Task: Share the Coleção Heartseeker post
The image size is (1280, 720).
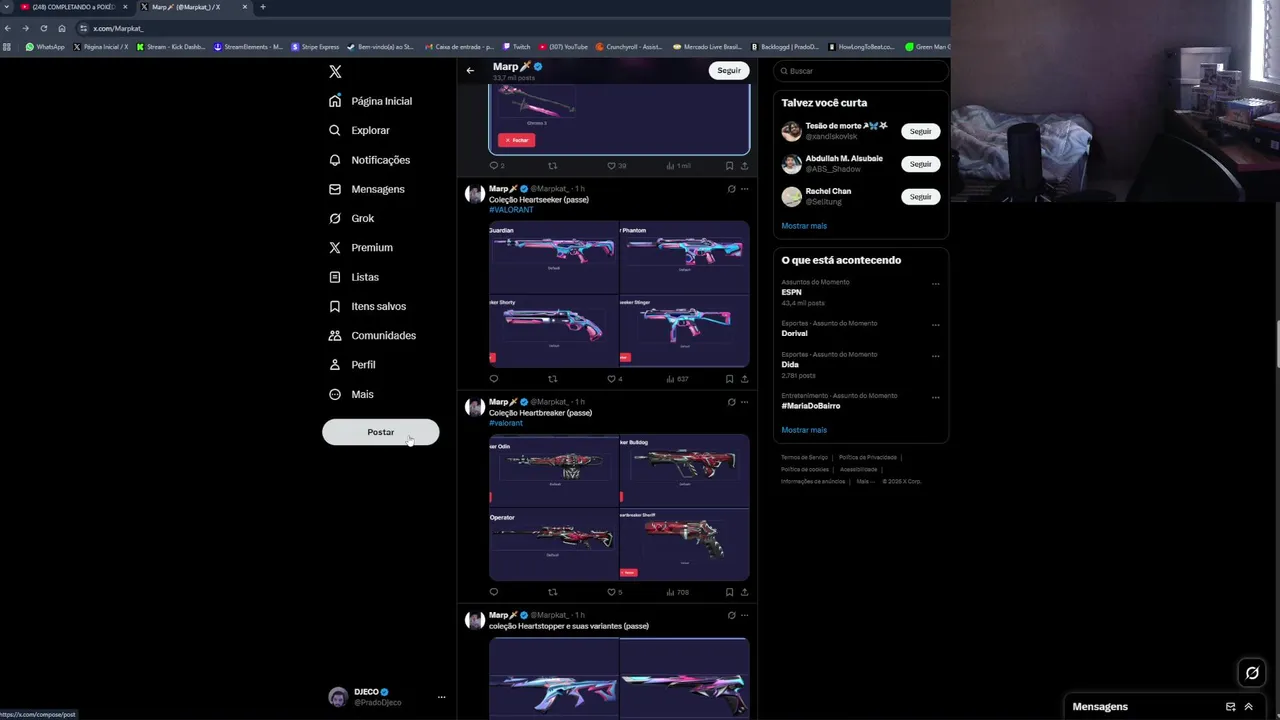Action: [x=744, y=379]
